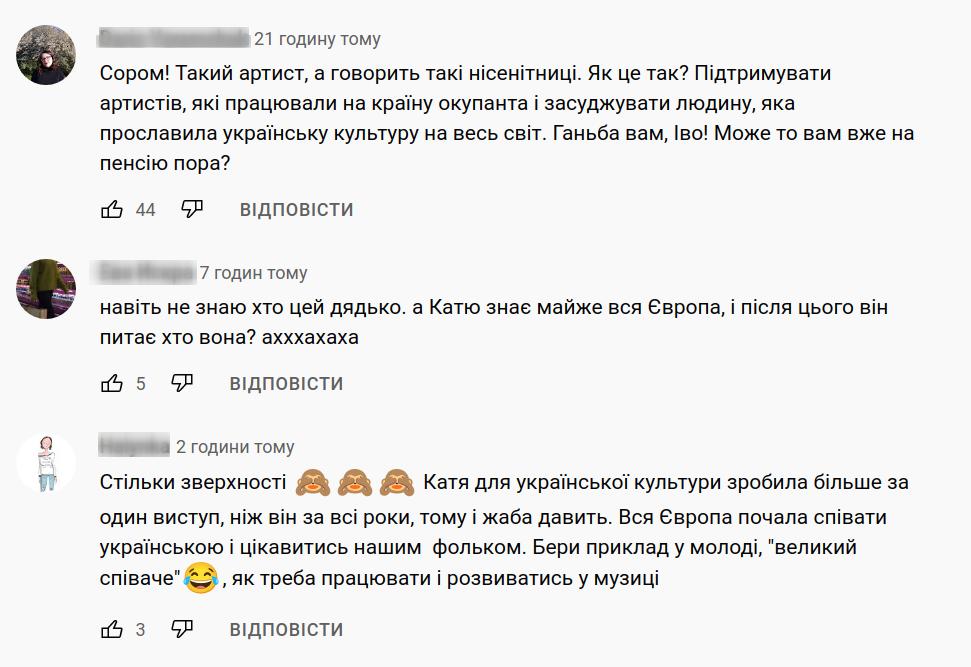
Task: Click the "7 годин тому" timestamp
Action: coord(253,273)
